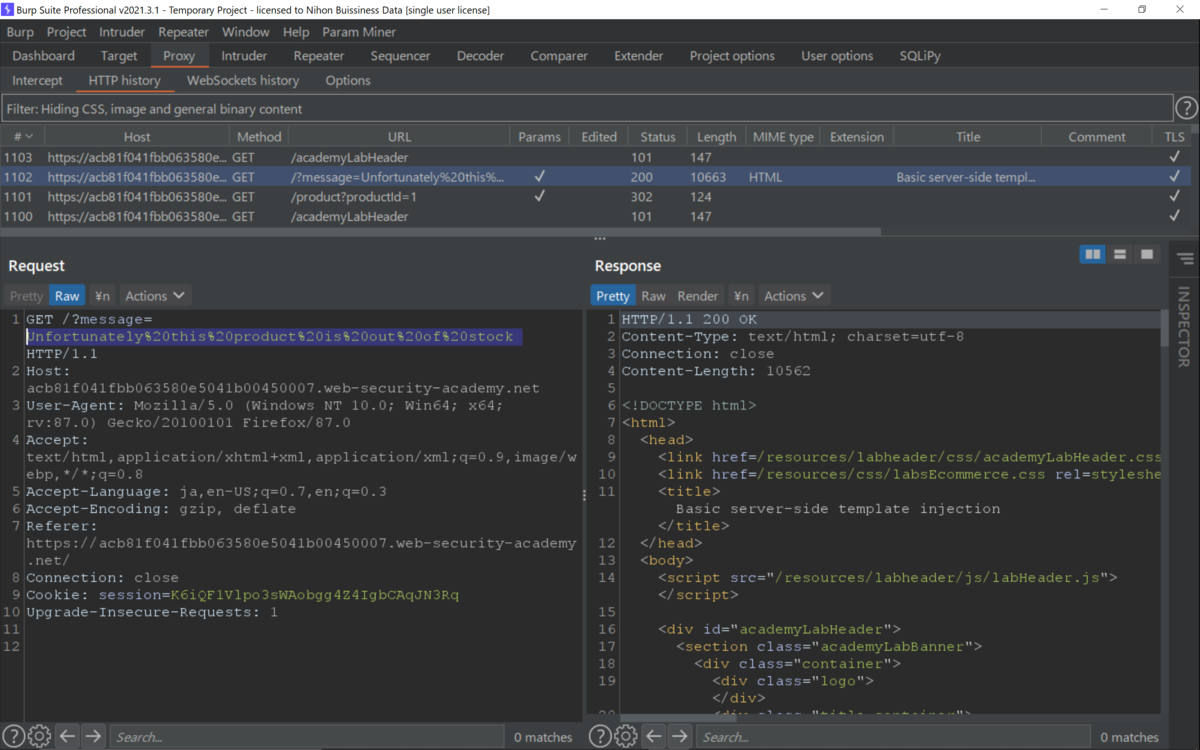
Task: Open the Param Miner menu
Action: click(x=359, y=32)
